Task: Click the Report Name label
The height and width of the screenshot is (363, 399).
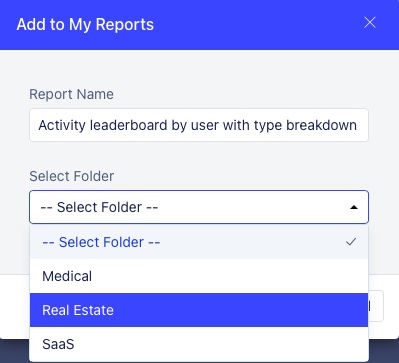Action: (71, 94)
